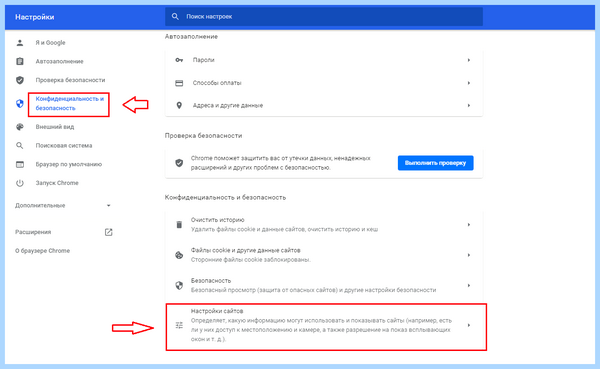Click the external link icon next to Расширения
Image resolution: width=600 pixels, height=369 pixels.
coord(109,232)
